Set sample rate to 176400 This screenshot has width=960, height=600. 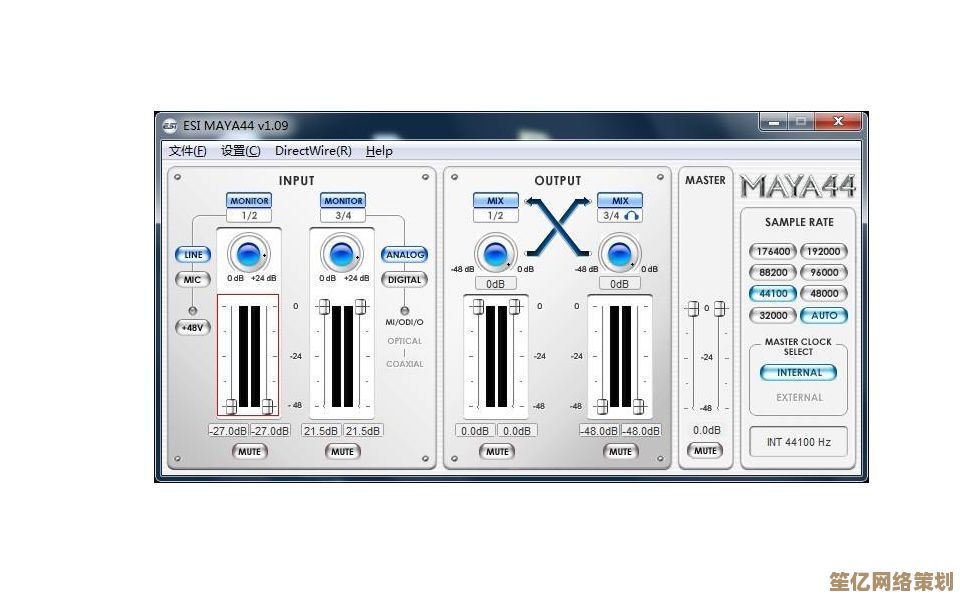773,252
